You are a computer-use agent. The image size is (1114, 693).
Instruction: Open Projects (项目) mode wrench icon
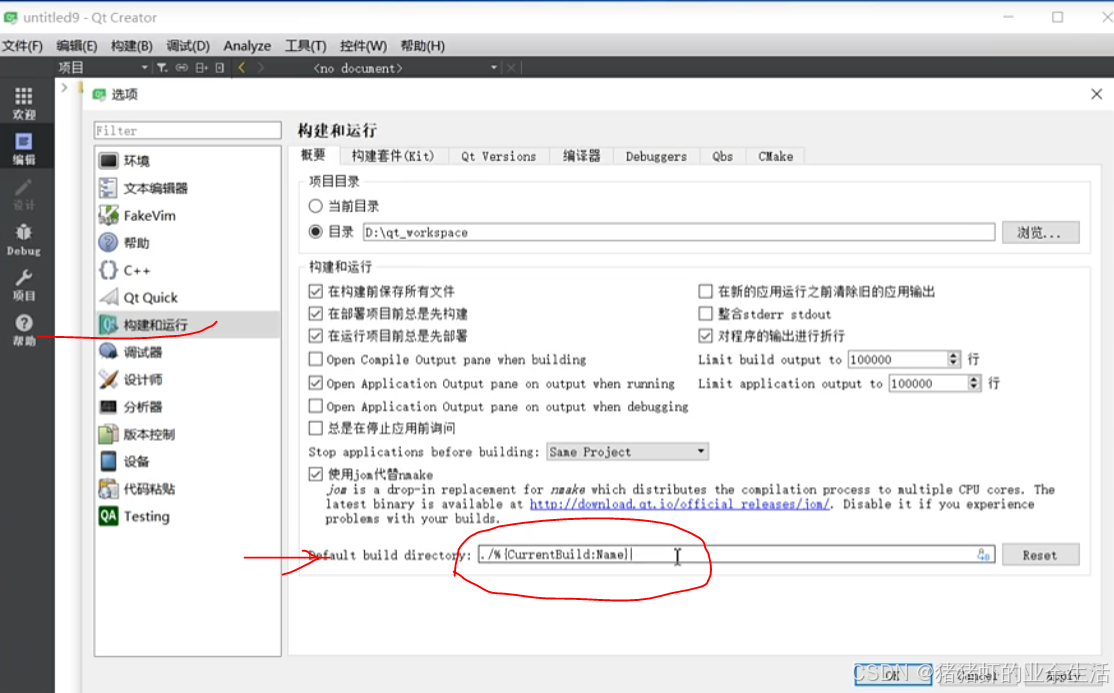click(23, 284)
